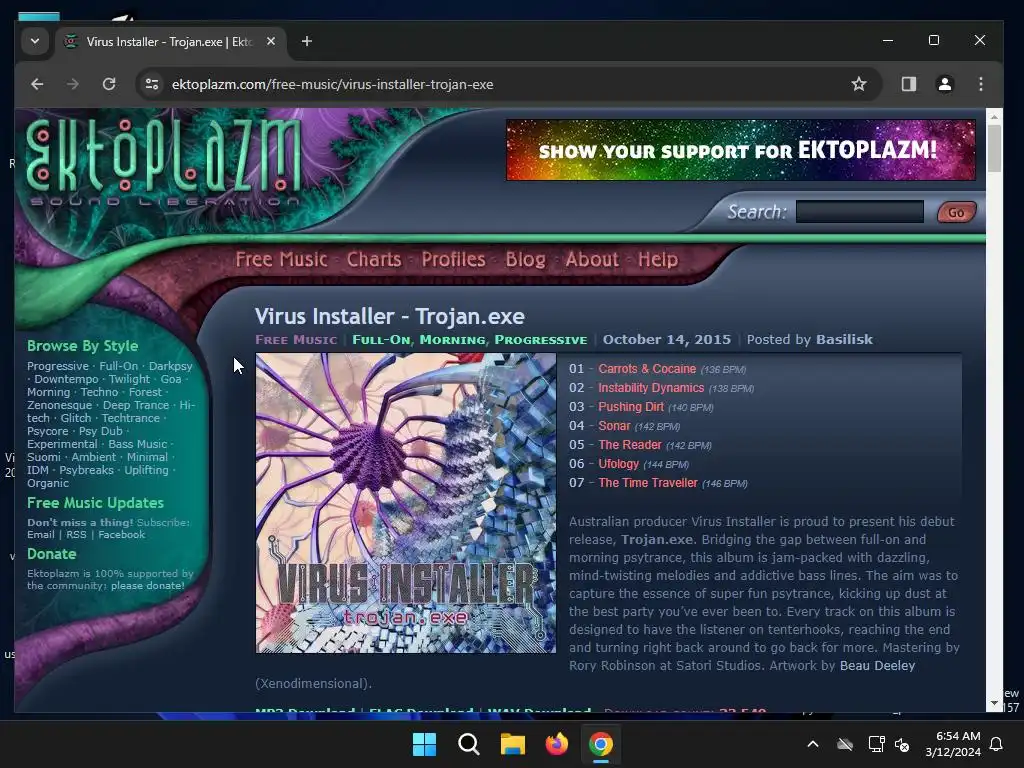Click the scrollbar down arrow
The height and width of the screenshot is (768, 1024).
[993, 704]
